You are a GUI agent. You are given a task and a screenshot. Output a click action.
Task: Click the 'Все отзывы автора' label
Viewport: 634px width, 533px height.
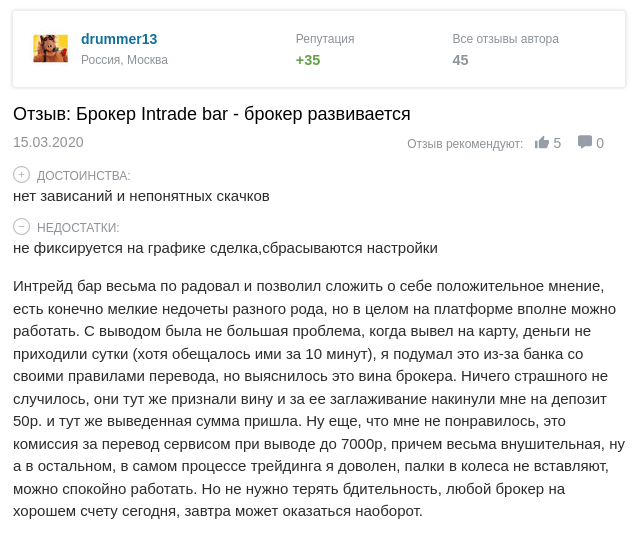click(505, 39)
